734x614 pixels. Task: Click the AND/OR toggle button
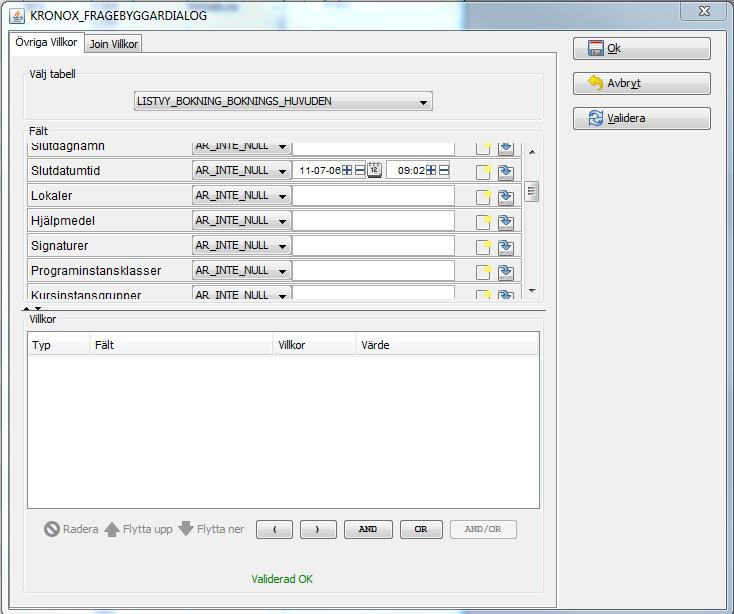[x=483, y=529]
